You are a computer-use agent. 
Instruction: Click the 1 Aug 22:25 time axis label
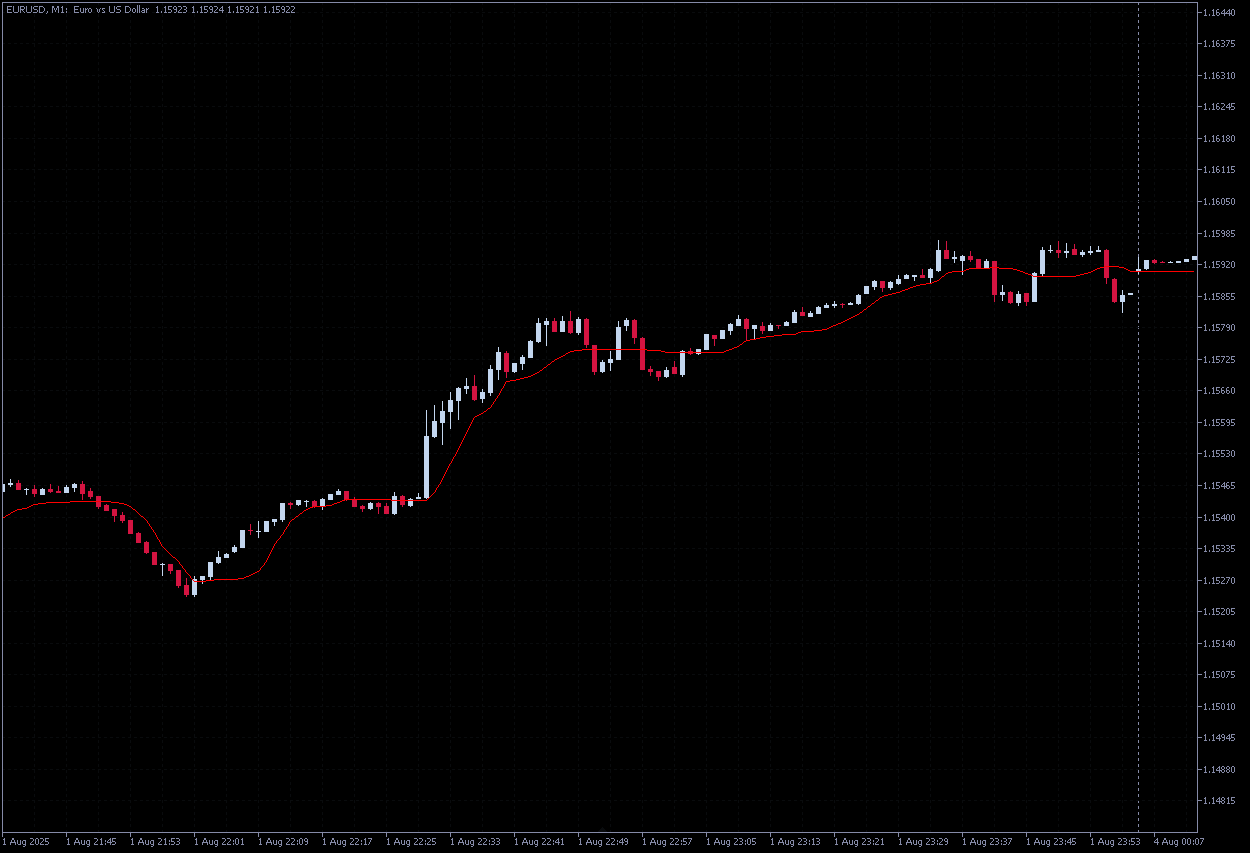411,841
